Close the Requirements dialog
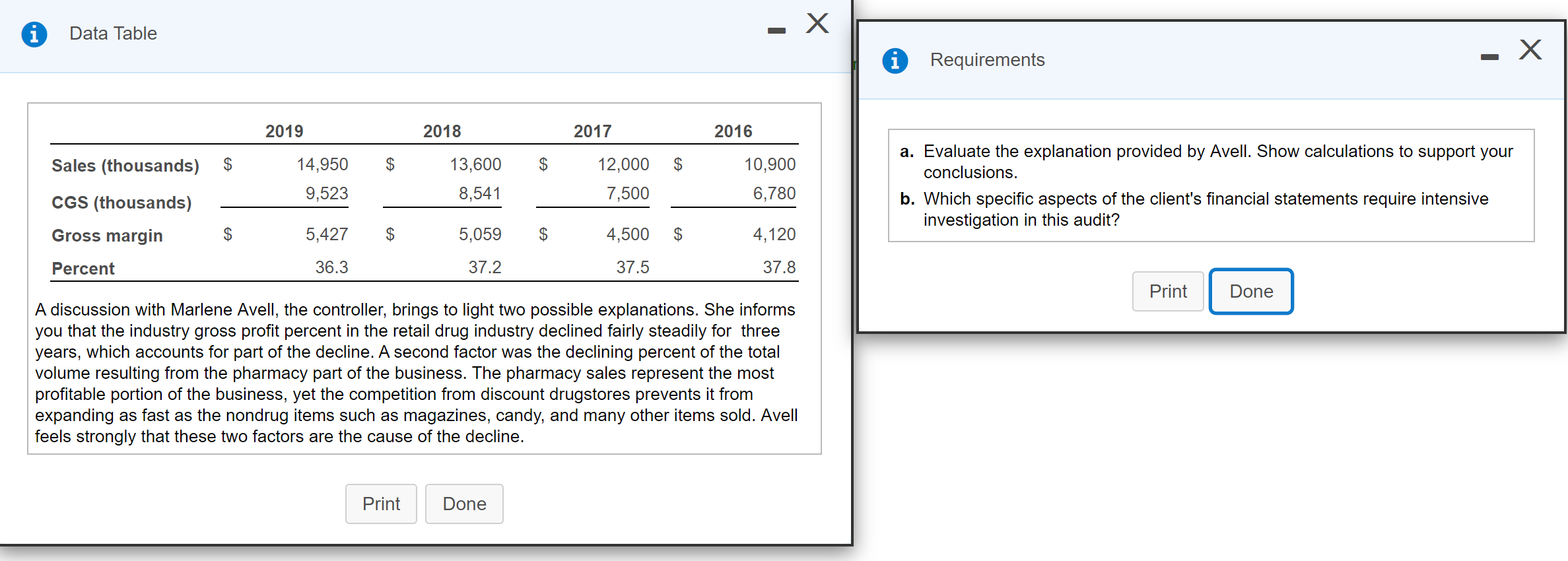Screen dimensions: 1568x561 (x=1530, y=49)
